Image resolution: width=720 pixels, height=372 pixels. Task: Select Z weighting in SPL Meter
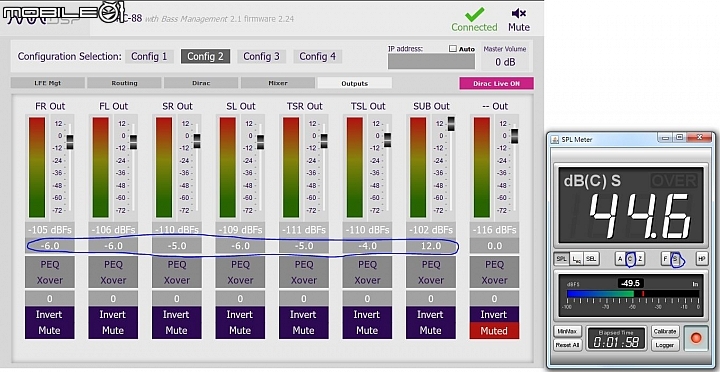coord(640,259)
